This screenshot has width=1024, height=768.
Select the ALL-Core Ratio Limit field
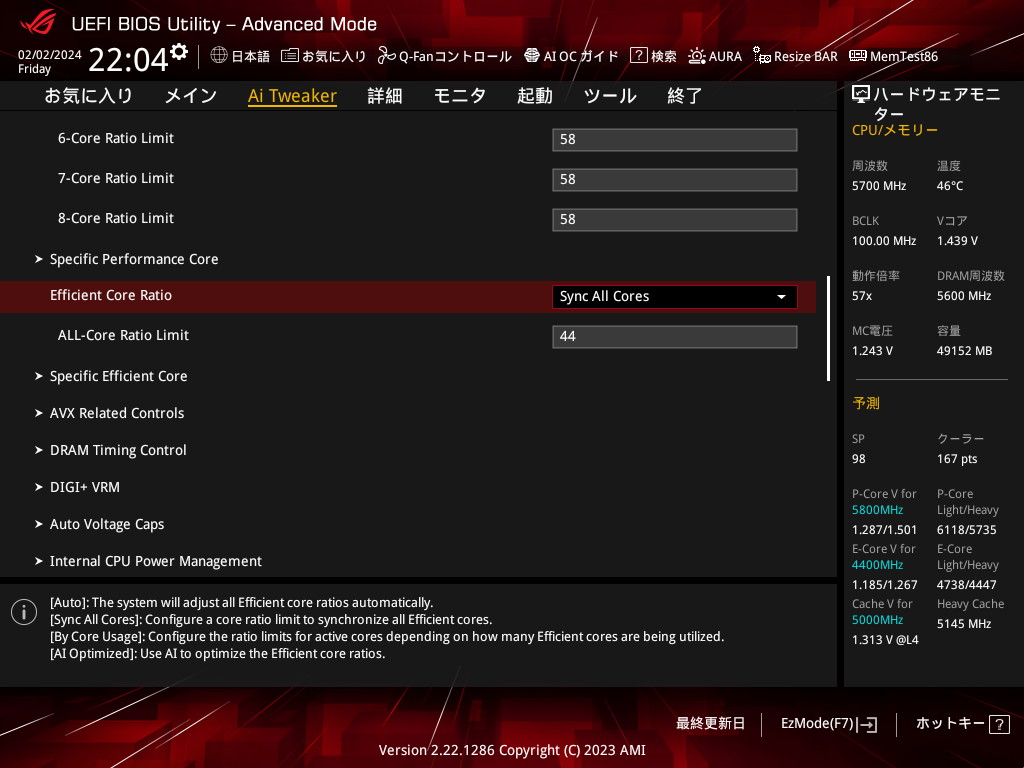(674, 337)
